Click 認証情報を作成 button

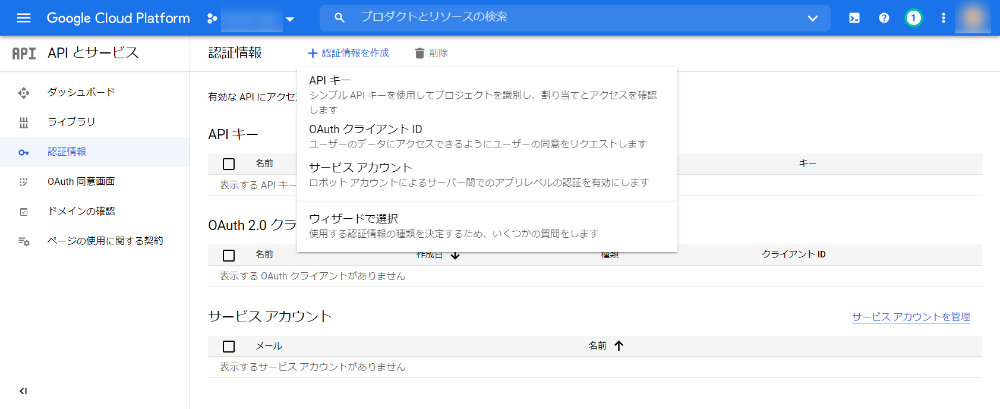click(x=348, y=53)
